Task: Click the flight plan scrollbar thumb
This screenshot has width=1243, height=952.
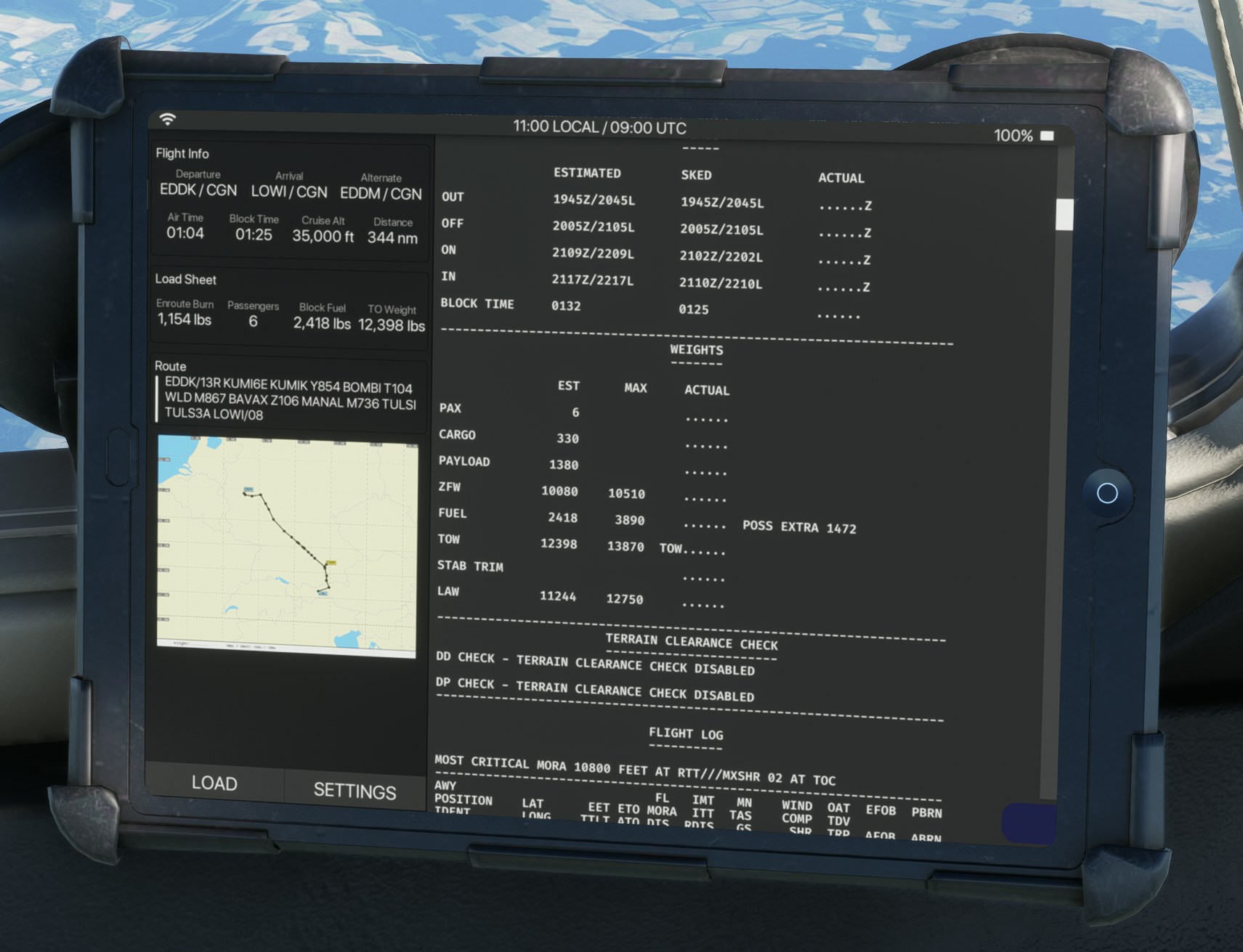Action: (1064, 215)
